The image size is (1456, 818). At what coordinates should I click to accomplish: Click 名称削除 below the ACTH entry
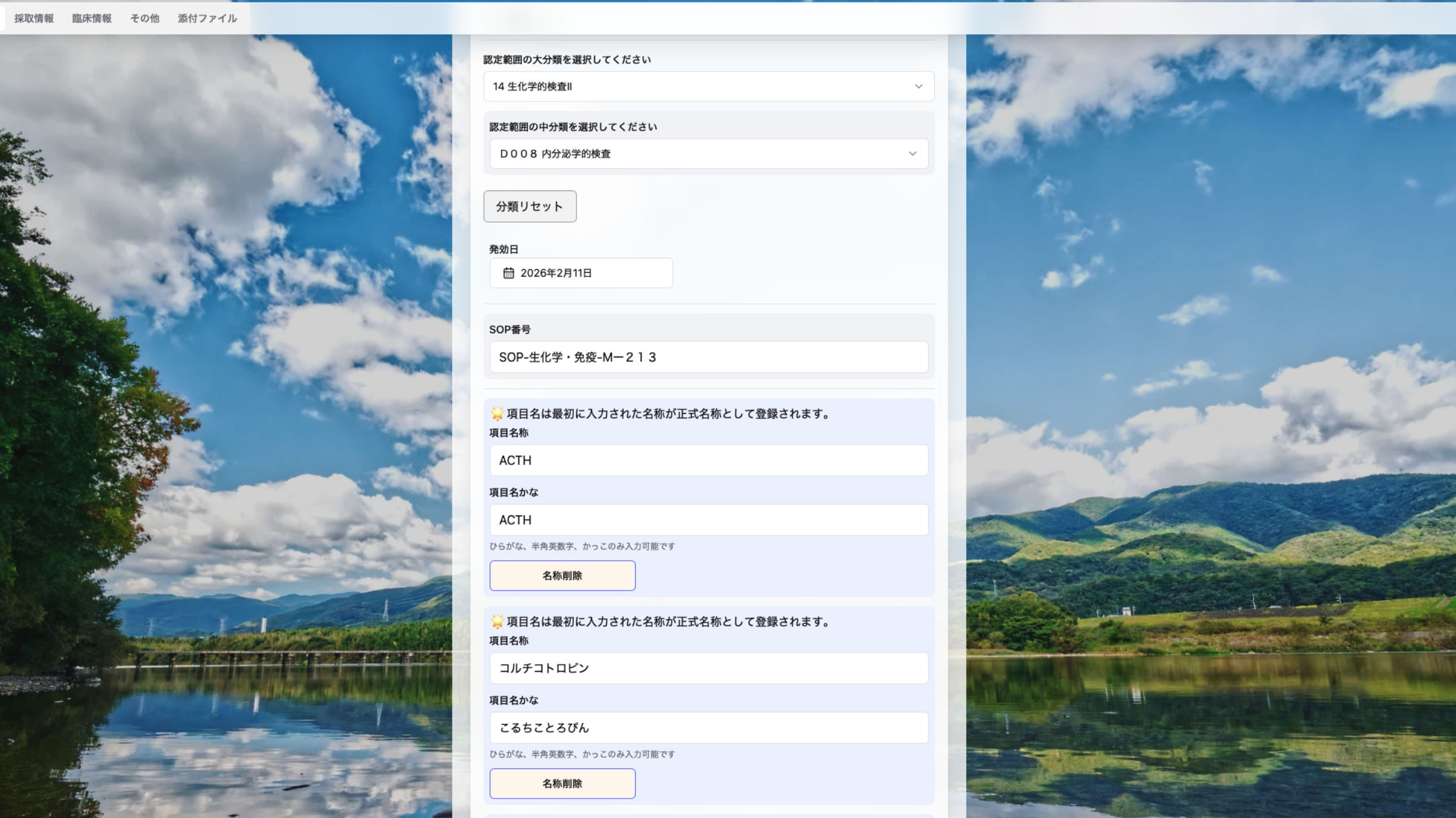click(562, 575)
